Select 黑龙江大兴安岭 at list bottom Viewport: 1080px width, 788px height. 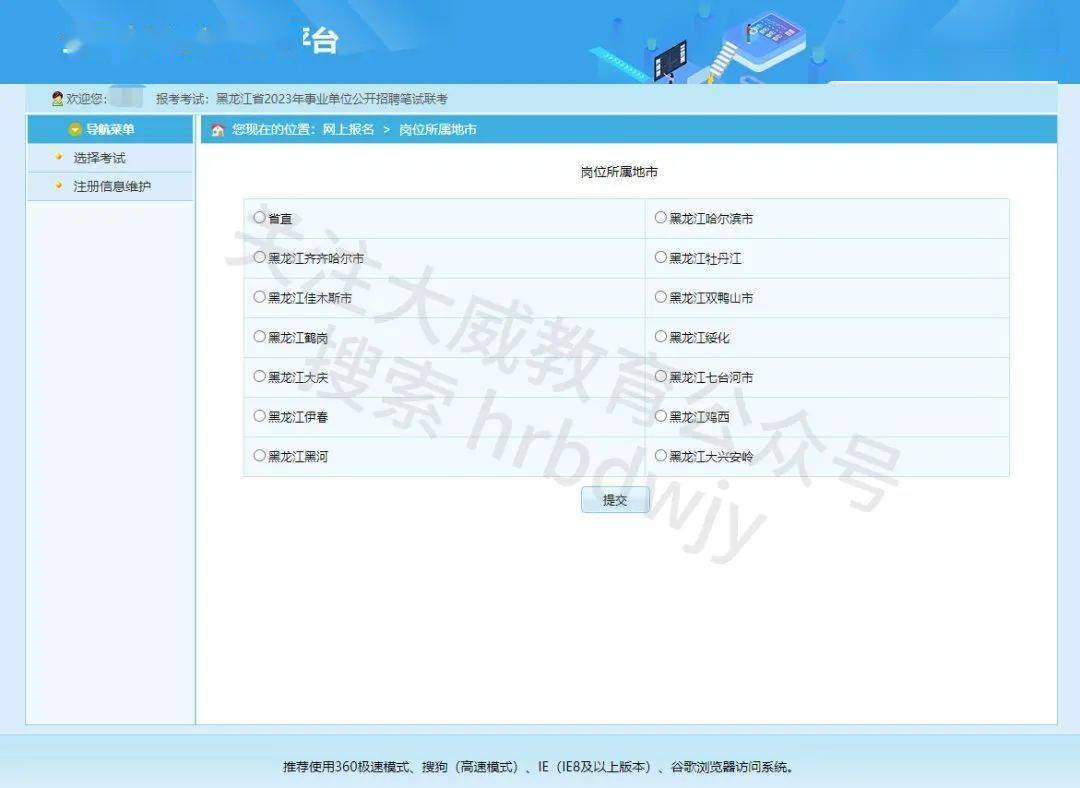pos(660,456)
